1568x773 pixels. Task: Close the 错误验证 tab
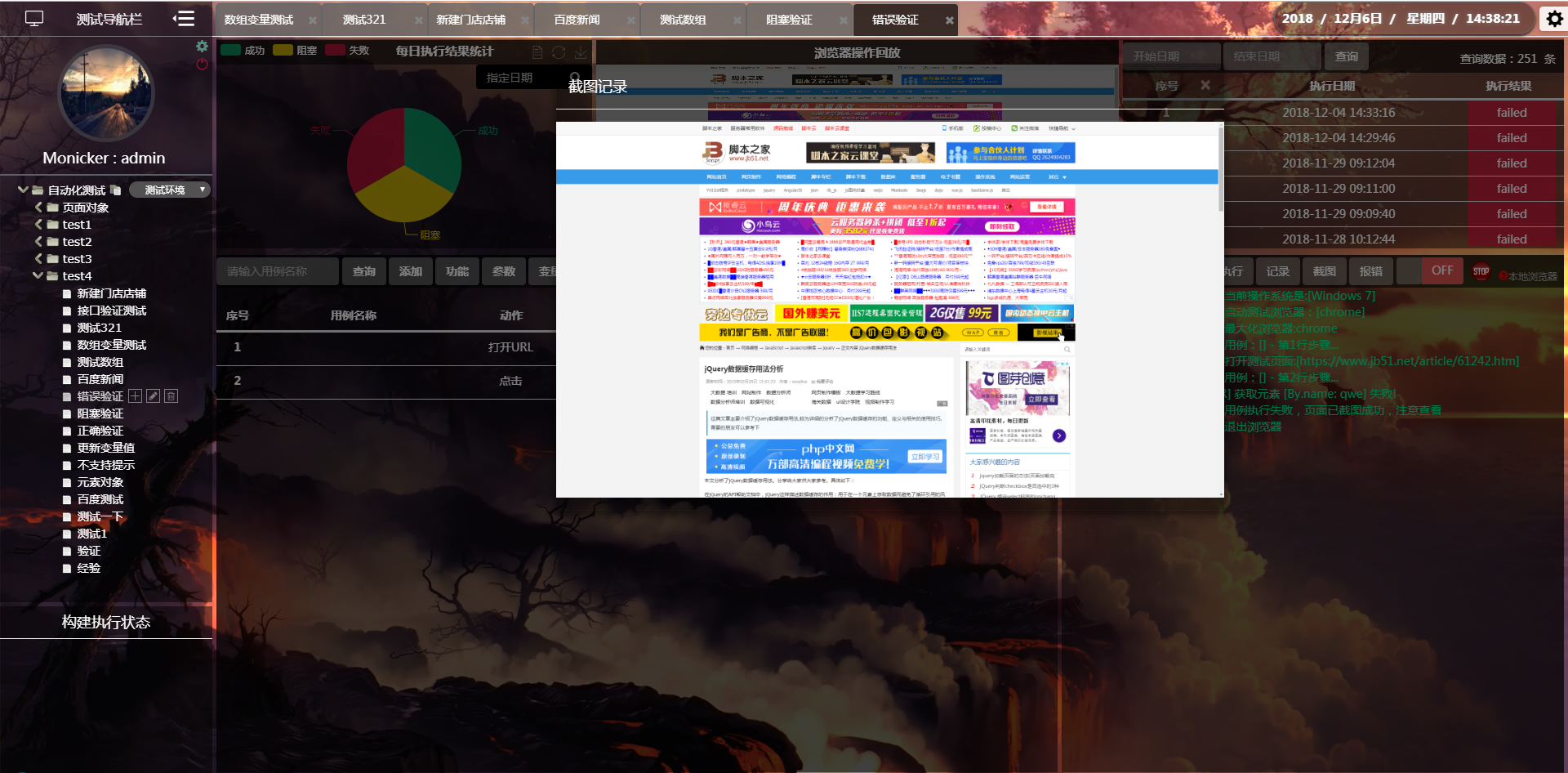pos(950,20)
